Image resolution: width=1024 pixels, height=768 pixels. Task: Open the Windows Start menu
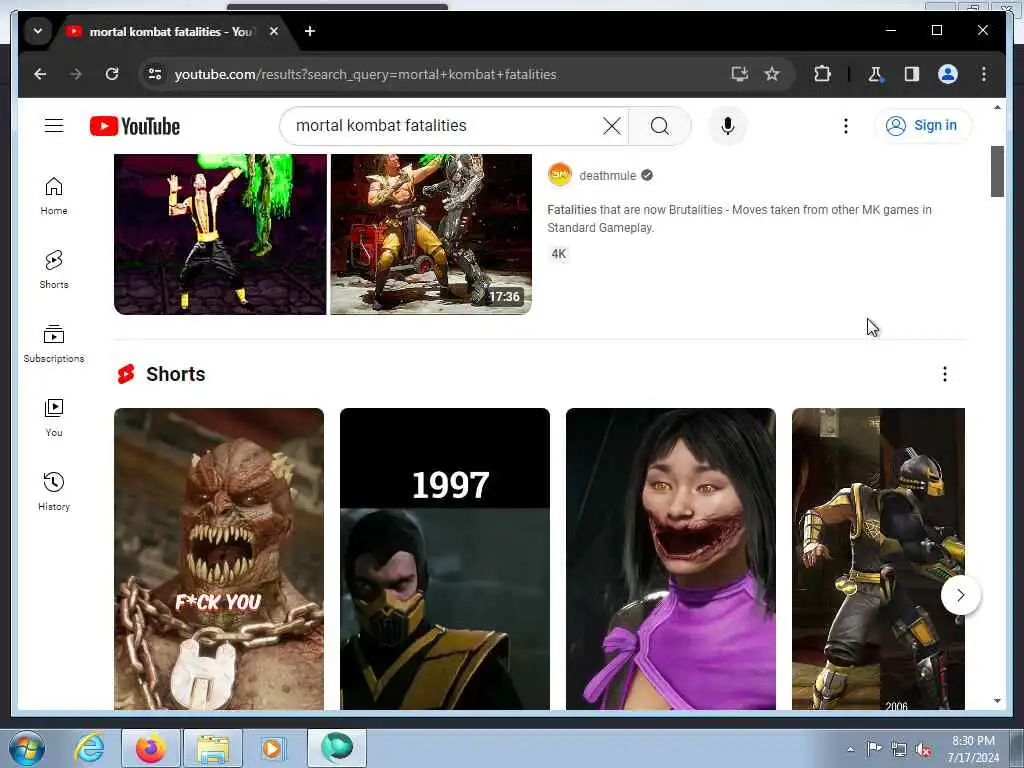[26, 748]
